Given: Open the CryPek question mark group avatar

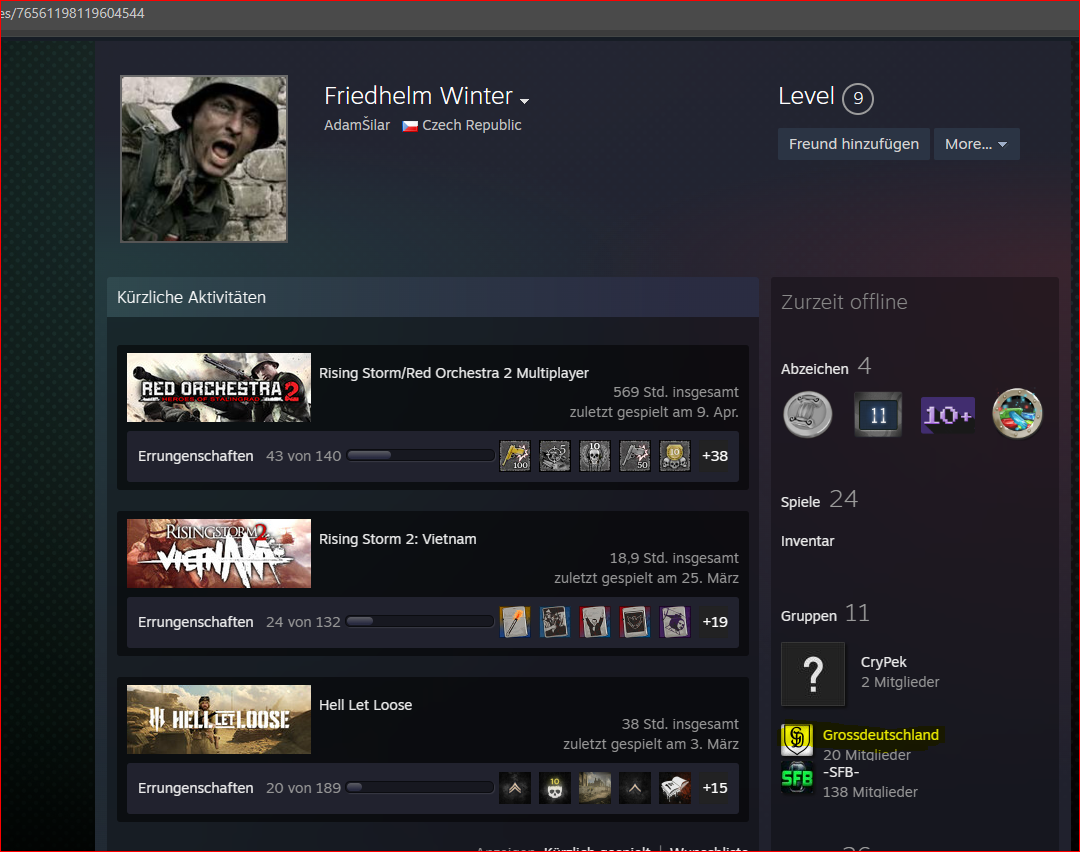Looking at the screenshot, I should click(x=812, y=674).
